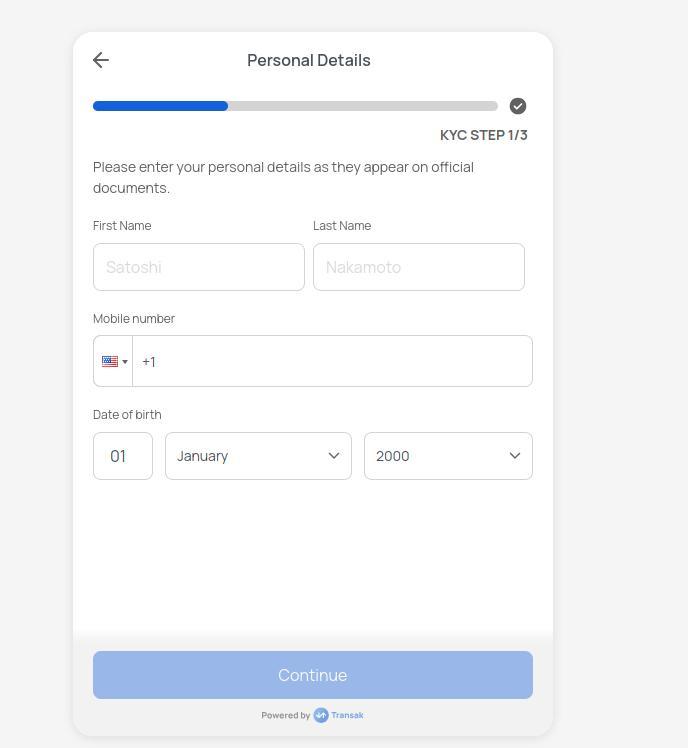Click the chevron in the year selector

coord(515,456)
